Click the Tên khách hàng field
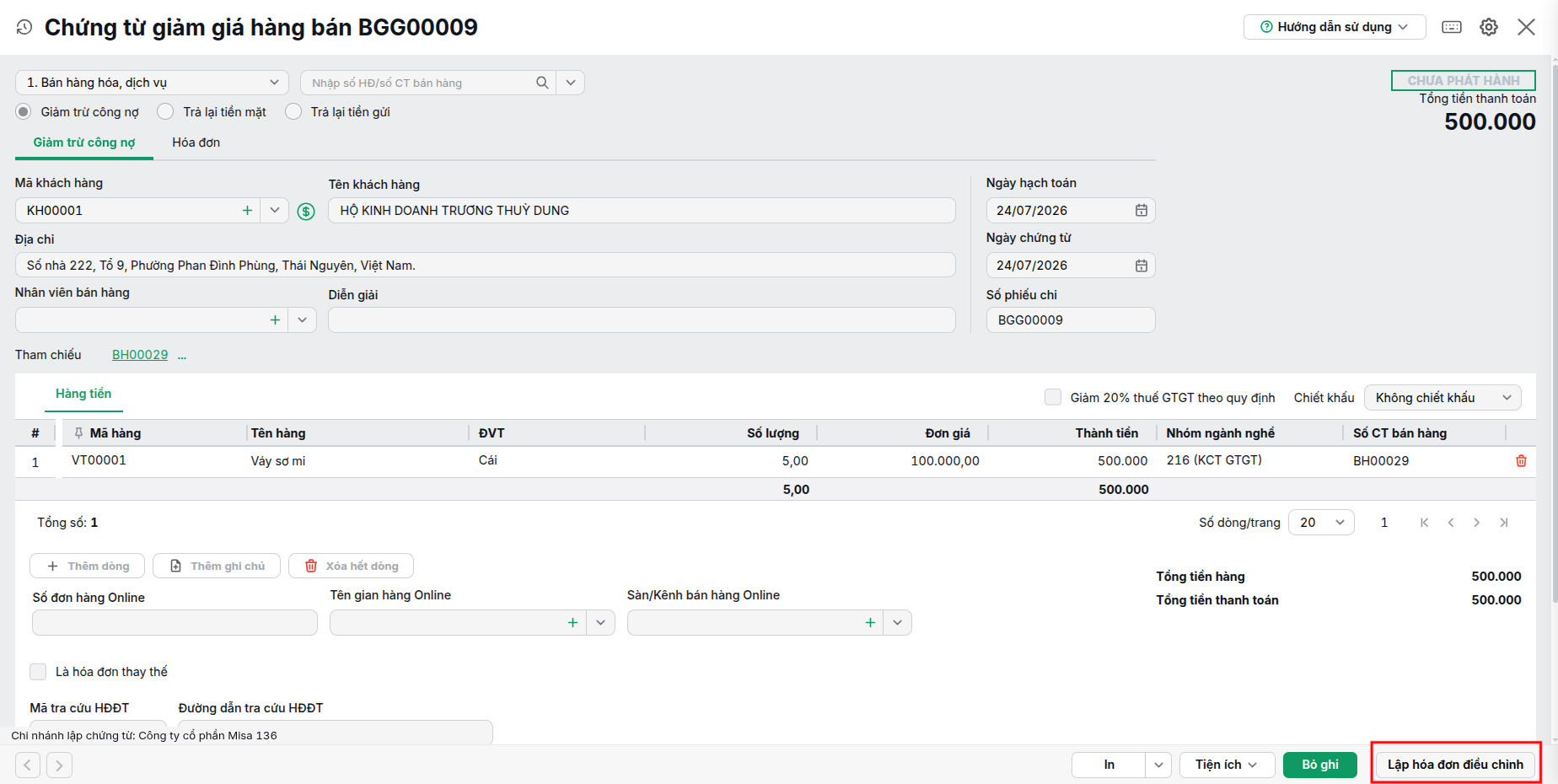This screenshot has height=784, width=1558. (x=642, y=211)
